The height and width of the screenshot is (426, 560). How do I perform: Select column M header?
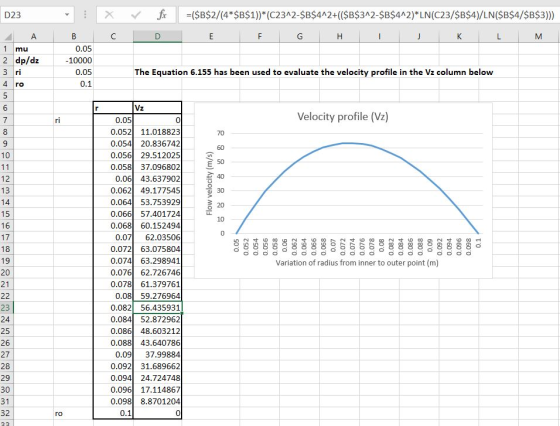point(539,36)
